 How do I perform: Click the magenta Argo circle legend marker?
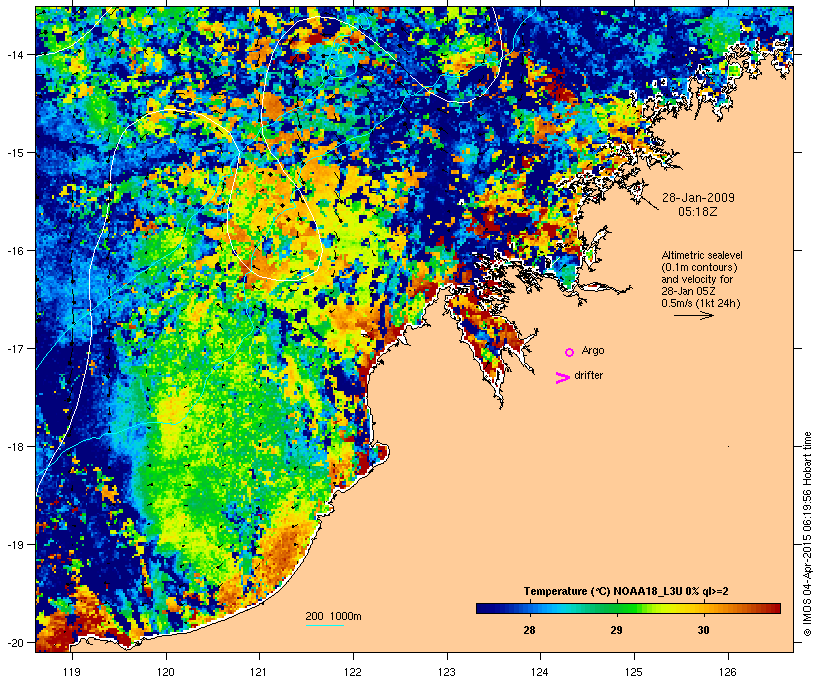tap(570, 353)
